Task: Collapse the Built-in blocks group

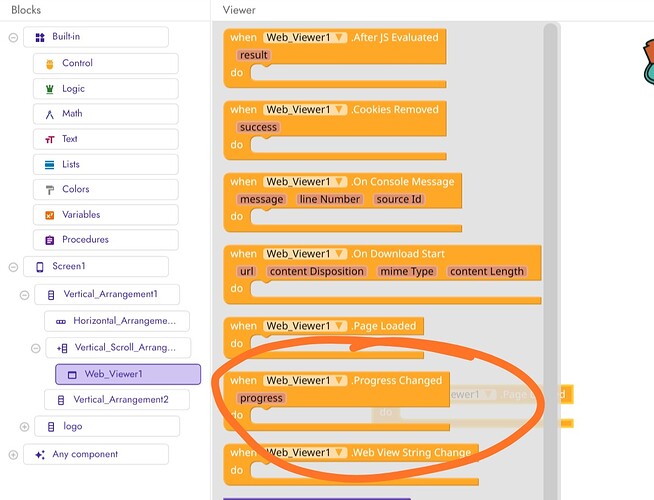Action: [x=13, y=38]
